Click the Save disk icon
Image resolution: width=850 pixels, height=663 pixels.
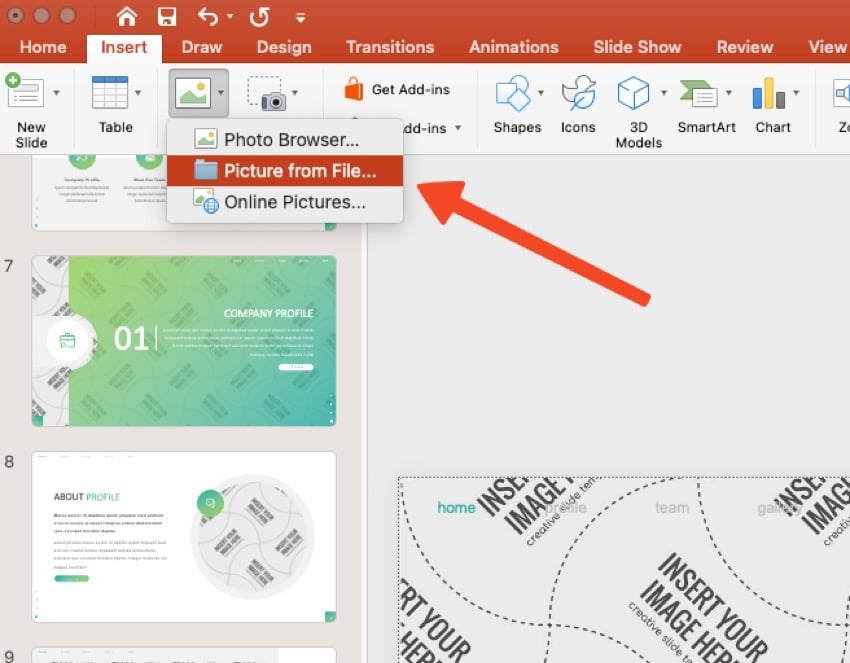tap(167, 16)
